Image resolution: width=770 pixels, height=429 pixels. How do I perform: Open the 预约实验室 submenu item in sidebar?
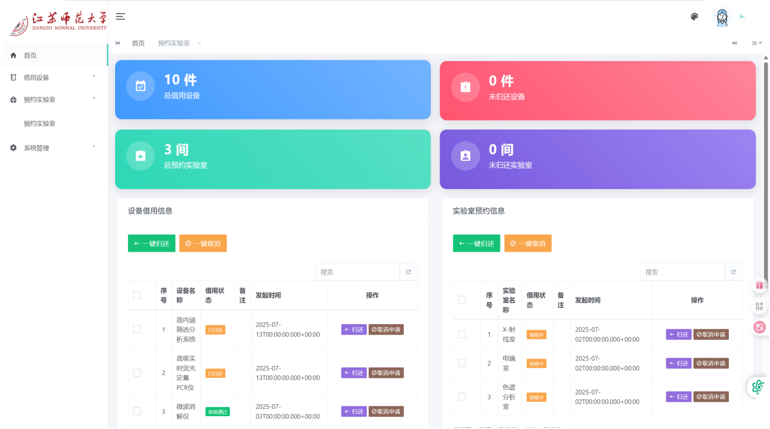[x=40, y=124]
